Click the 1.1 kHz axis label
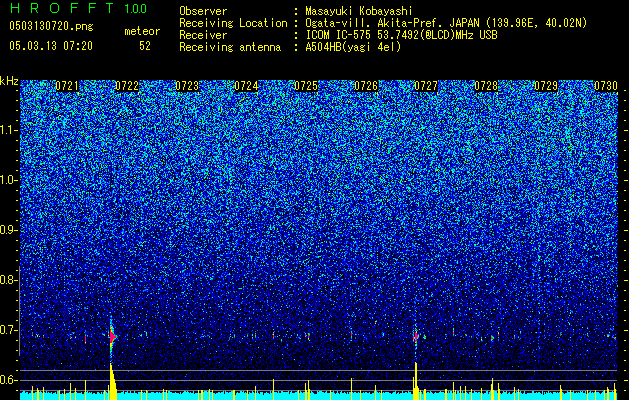 click(x=9, y=130)
